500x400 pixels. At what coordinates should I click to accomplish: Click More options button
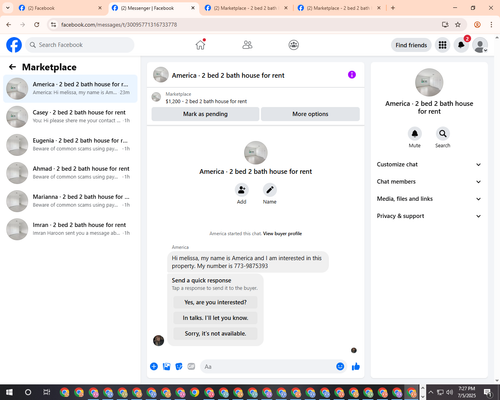click(x=310, y=114)
